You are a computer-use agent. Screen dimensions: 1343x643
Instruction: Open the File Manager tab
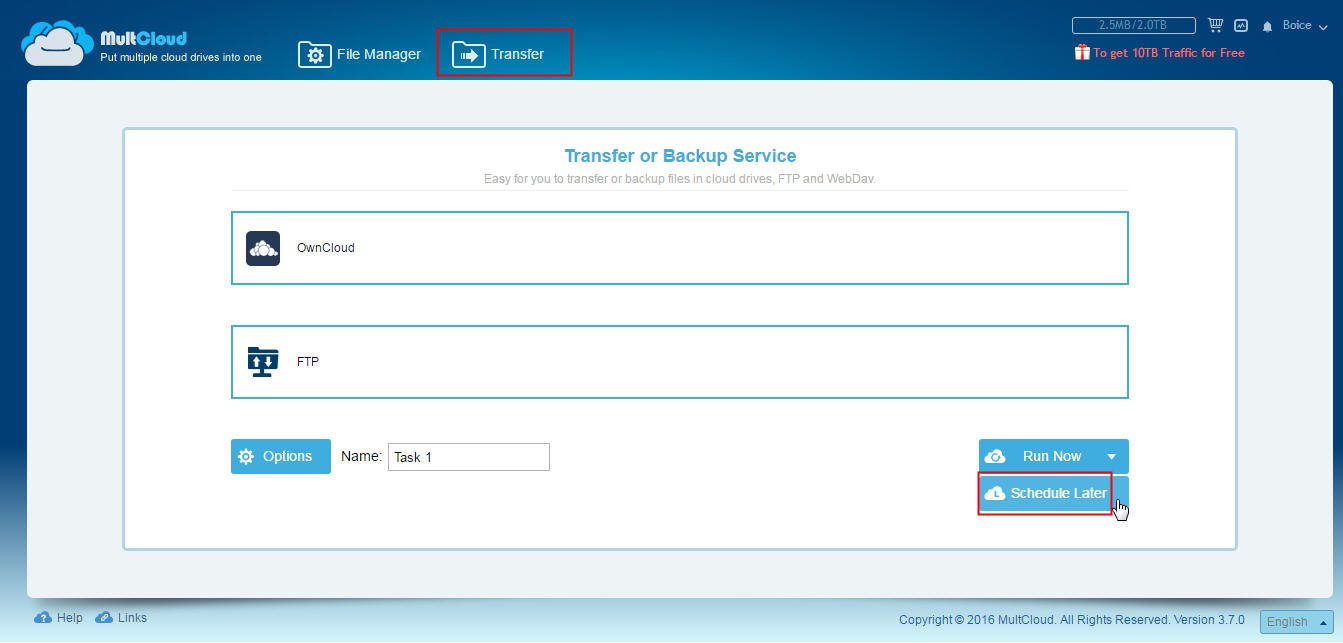point(359,54)
